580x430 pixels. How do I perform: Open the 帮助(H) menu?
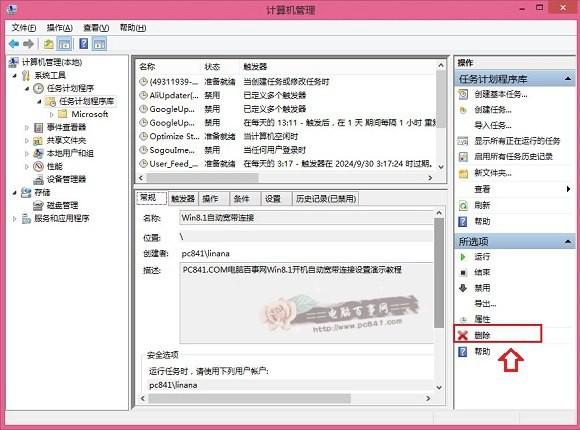tap(133, 28)
